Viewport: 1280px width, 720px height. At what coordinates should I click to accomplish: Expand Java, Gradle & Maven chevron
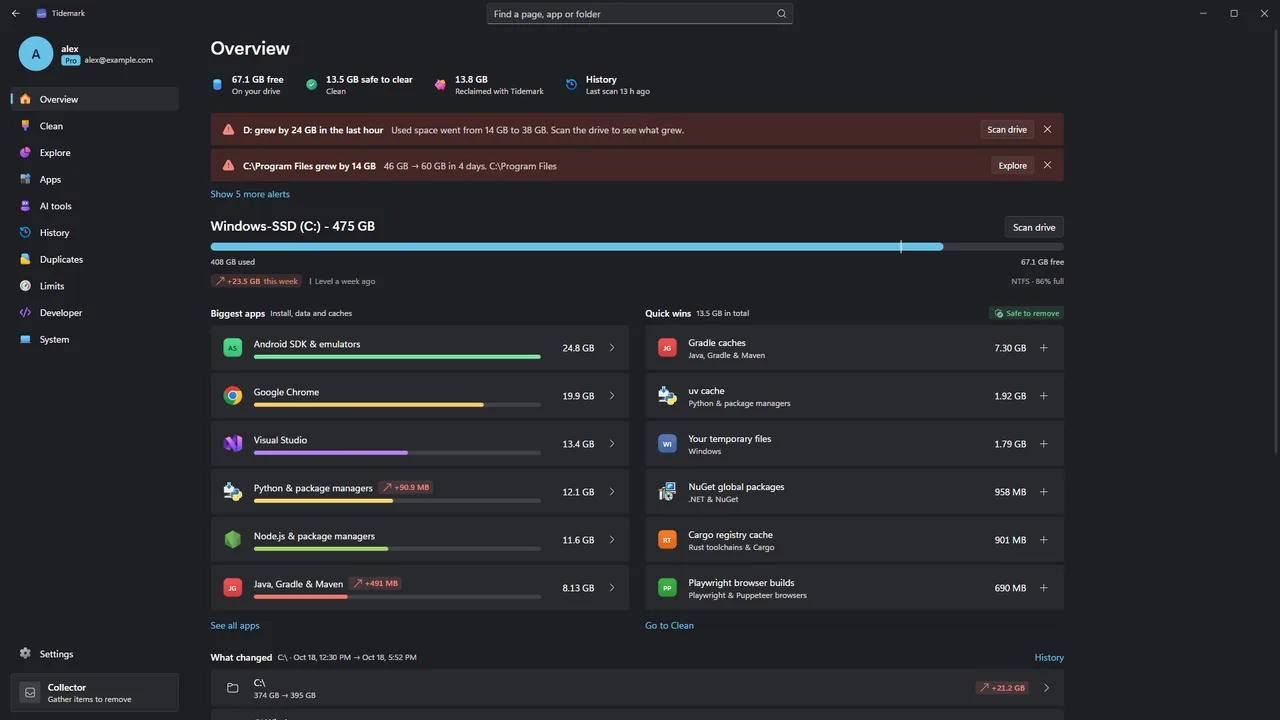tap(612, 588)
